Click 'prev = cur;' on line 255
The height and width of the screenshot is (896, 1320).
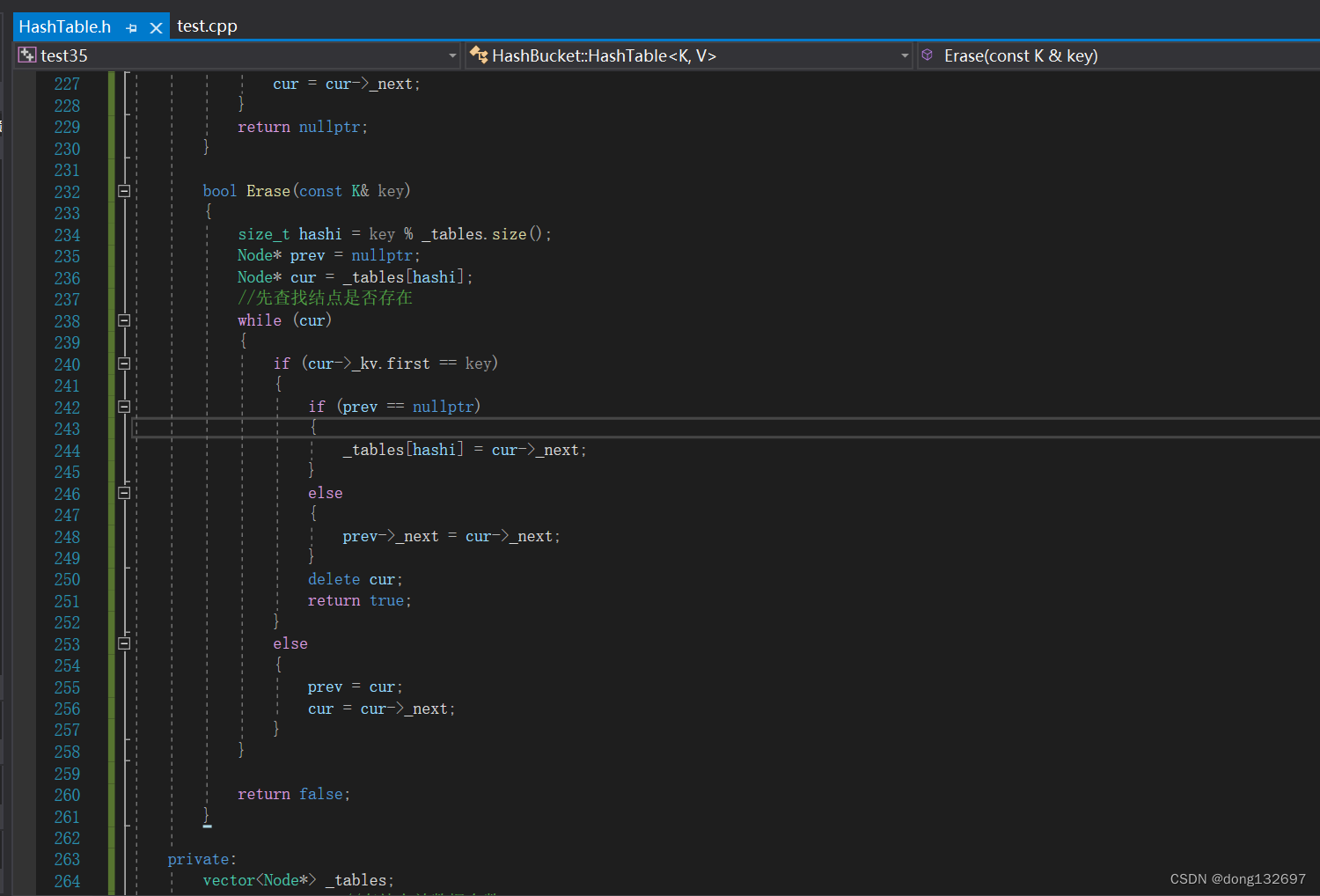(356, 687)
